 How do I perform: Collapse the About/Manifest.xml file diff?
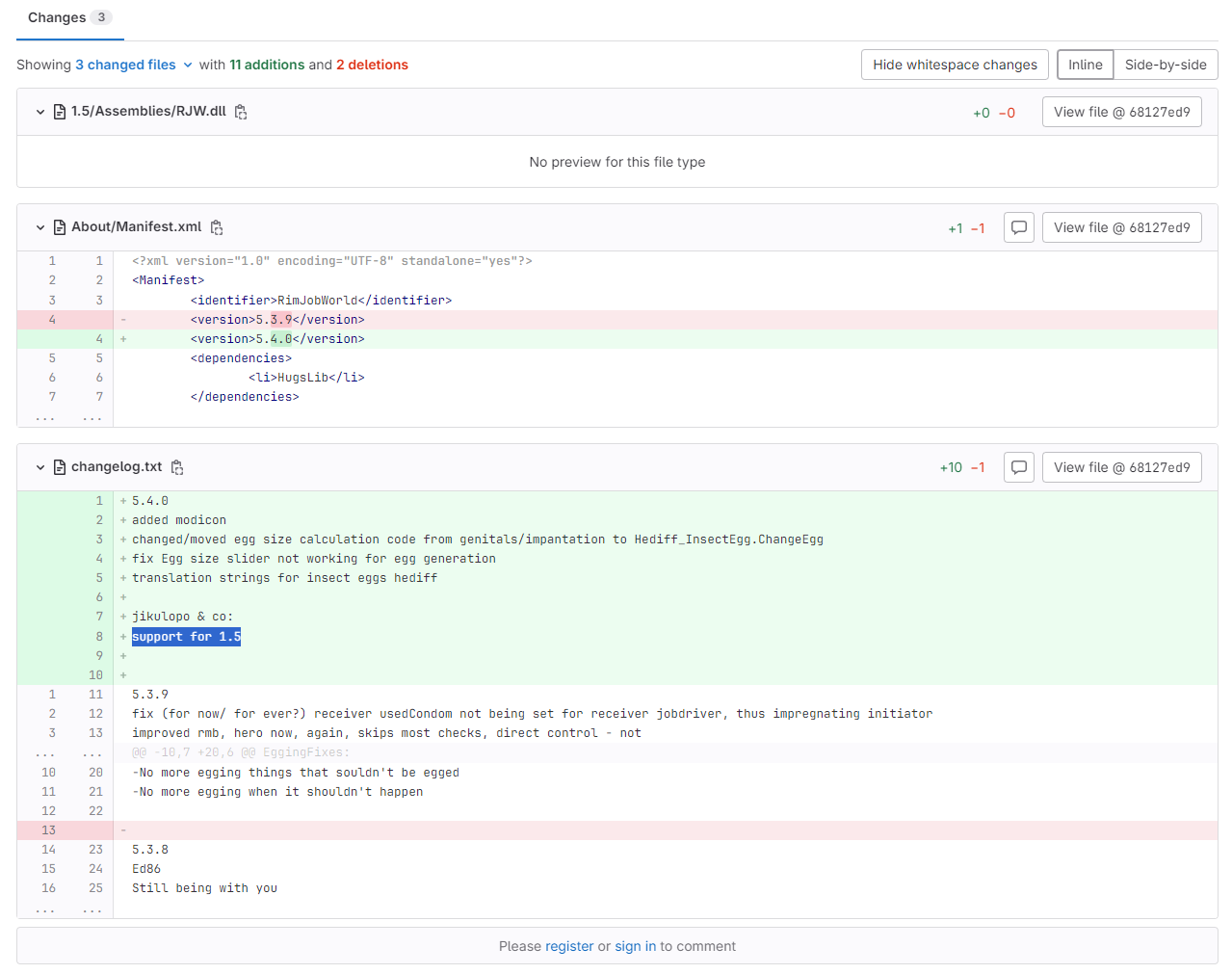(x=40, y=227)
